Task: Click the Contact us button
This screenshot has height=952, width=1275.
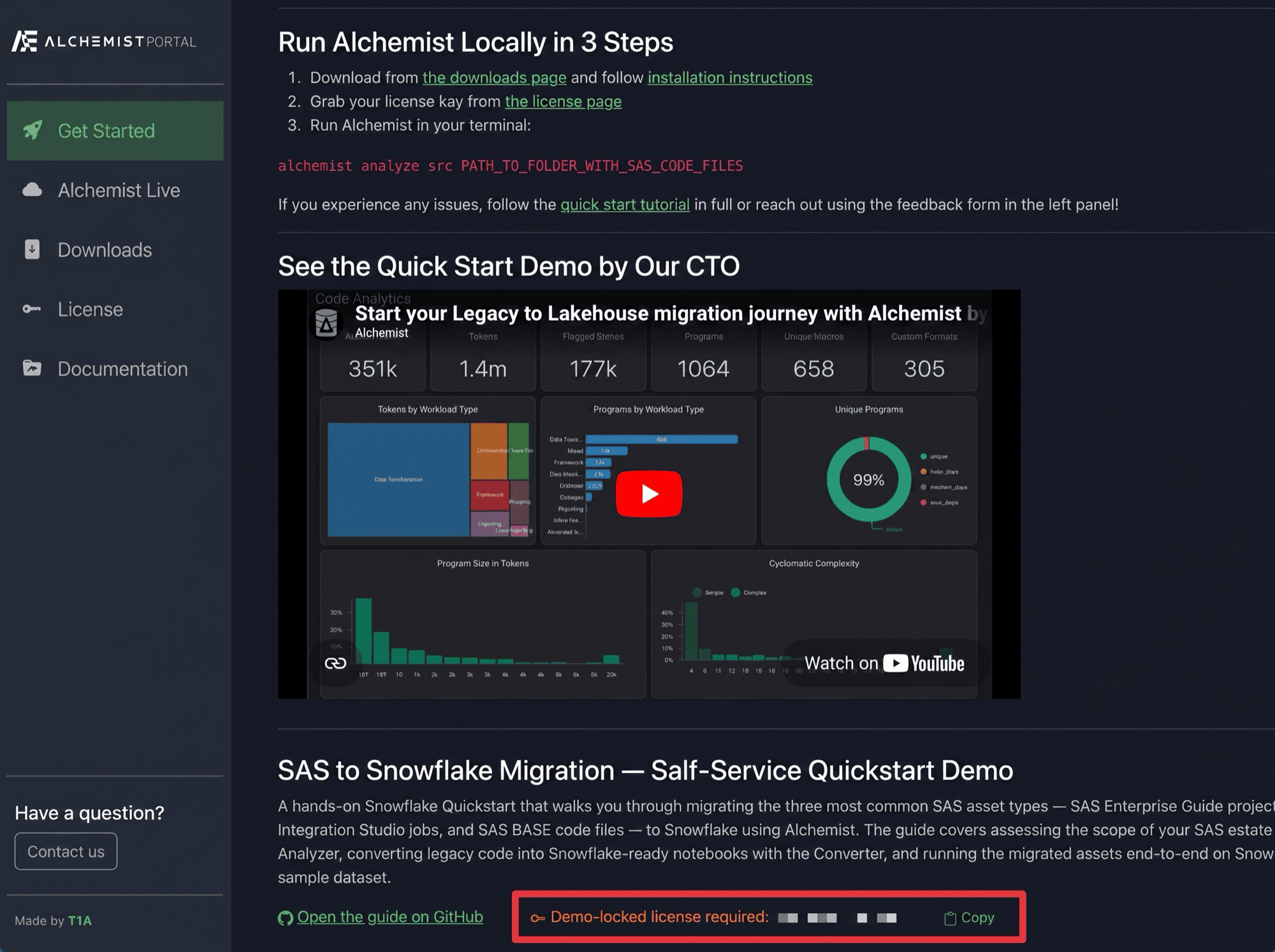Action: (x=66, y=851)
